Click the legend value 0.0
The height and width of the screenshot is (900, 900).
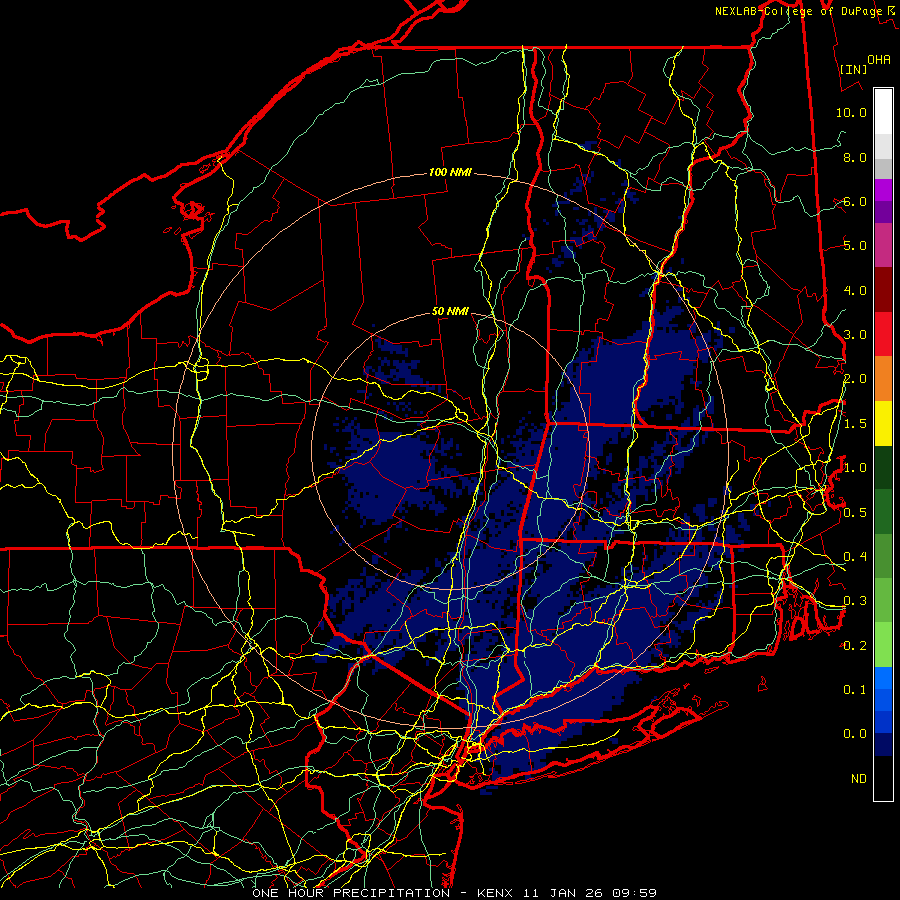click(855, 734)
